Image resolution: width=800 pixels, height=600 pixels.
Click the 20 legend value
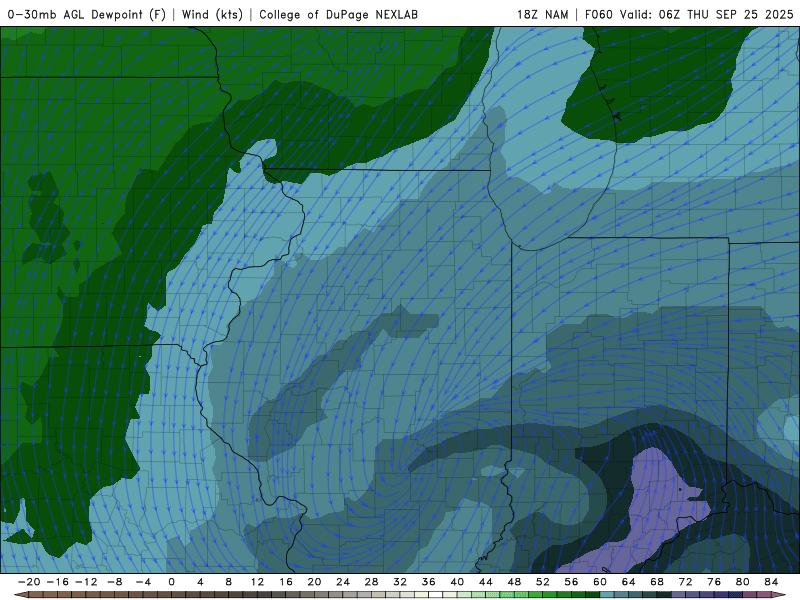tap(314, 582)
